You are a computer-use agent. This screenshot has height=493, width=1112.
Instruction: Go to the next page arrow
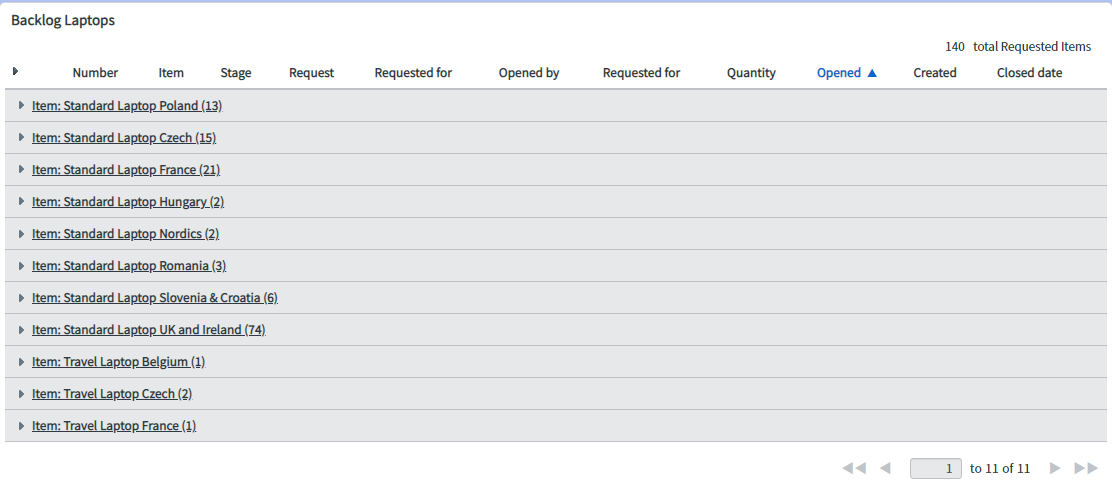point(1055,468)
